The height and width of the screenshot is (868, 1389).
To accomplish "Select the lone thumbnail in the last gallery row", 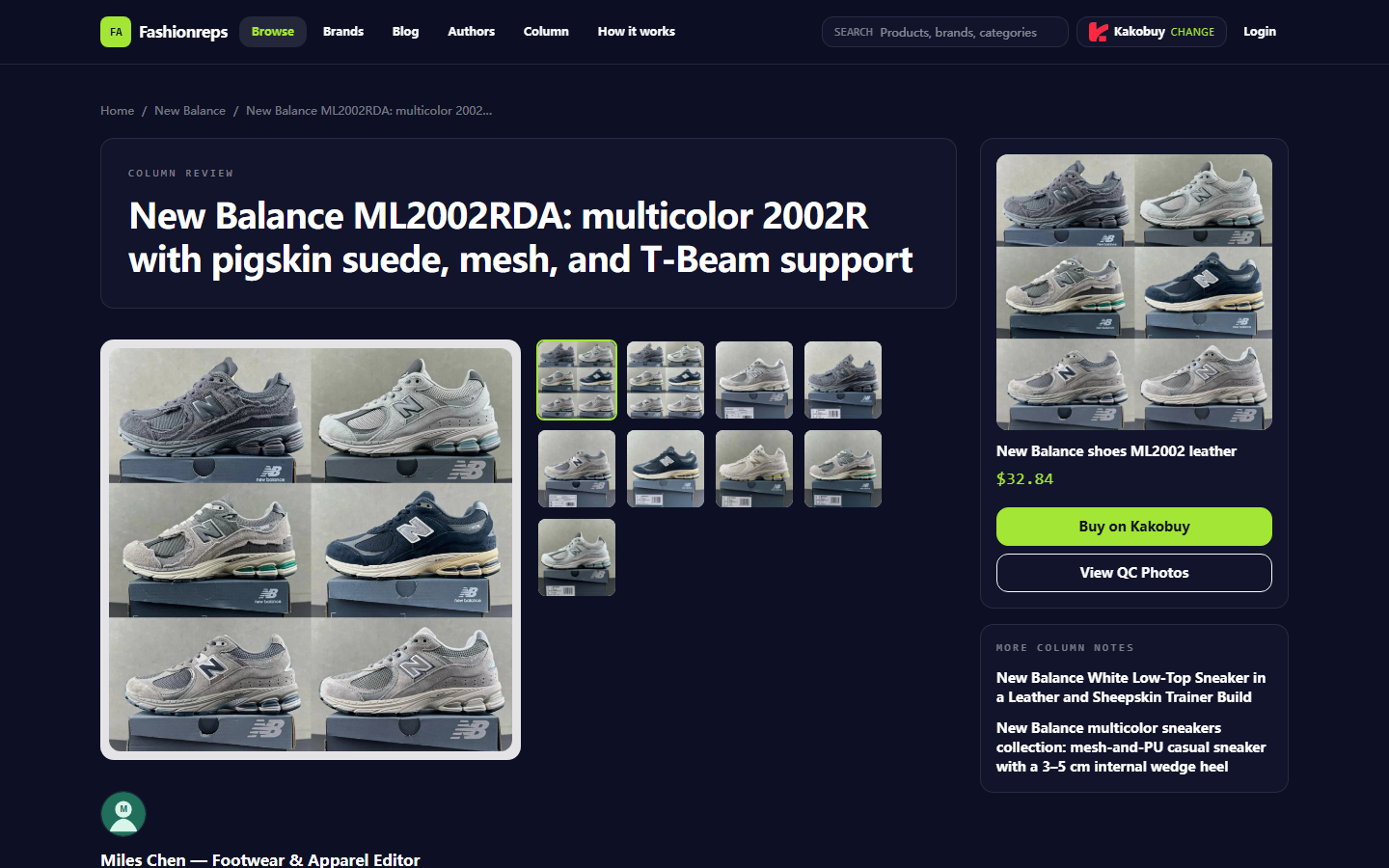I will (x=577, y=557).
